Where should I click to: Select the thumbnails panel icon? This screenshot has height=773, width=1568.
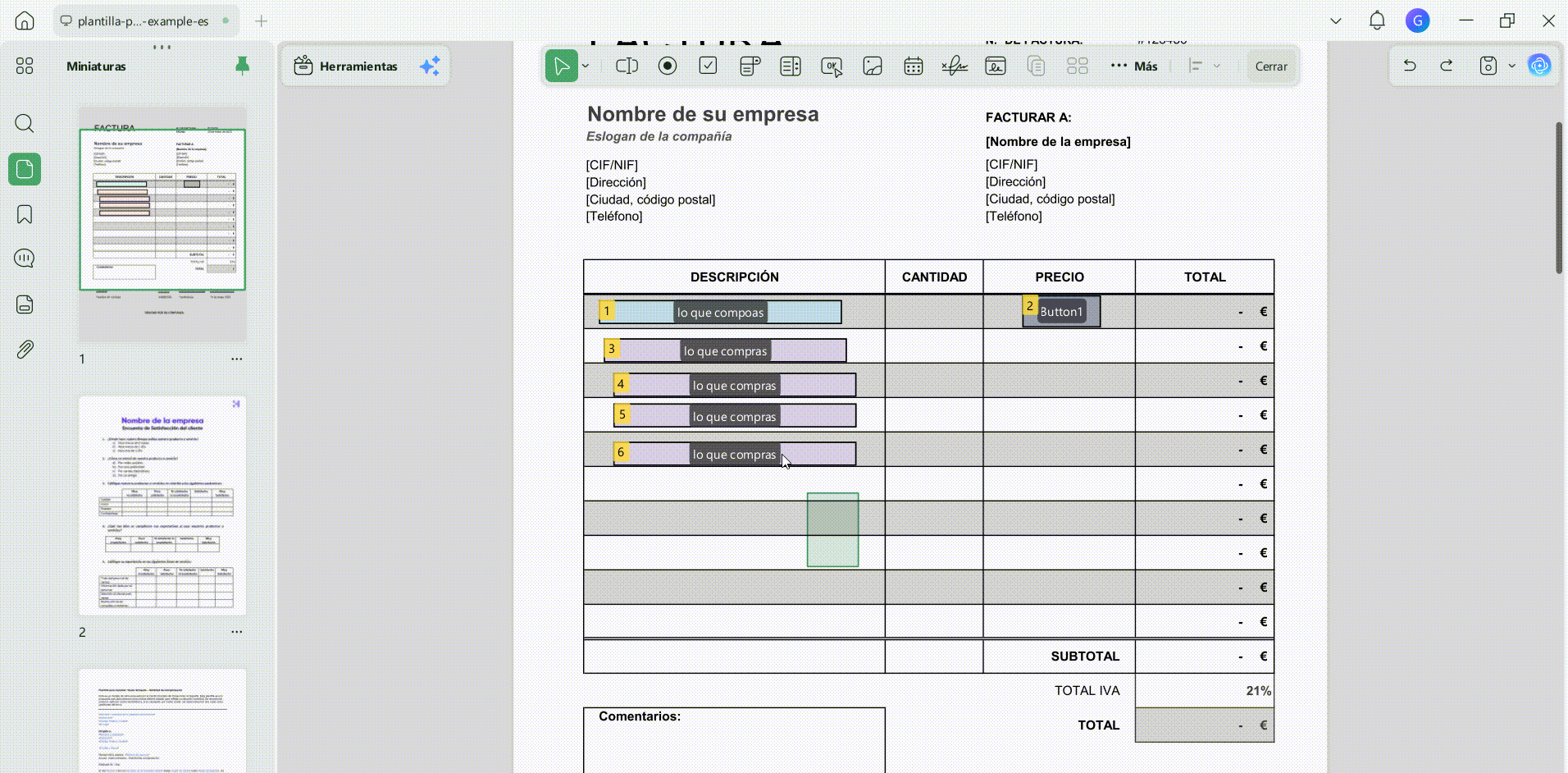tap(25, 169)
